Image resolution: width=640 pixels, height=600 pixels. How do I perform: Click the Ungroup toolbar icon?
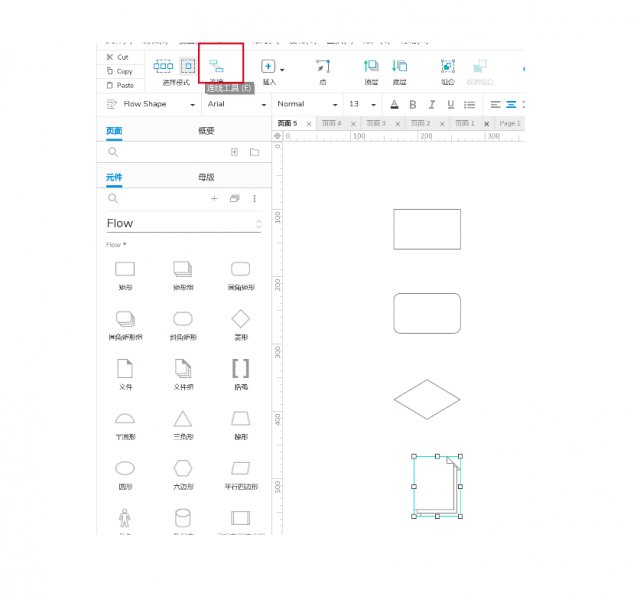click(x=480, y=66)
